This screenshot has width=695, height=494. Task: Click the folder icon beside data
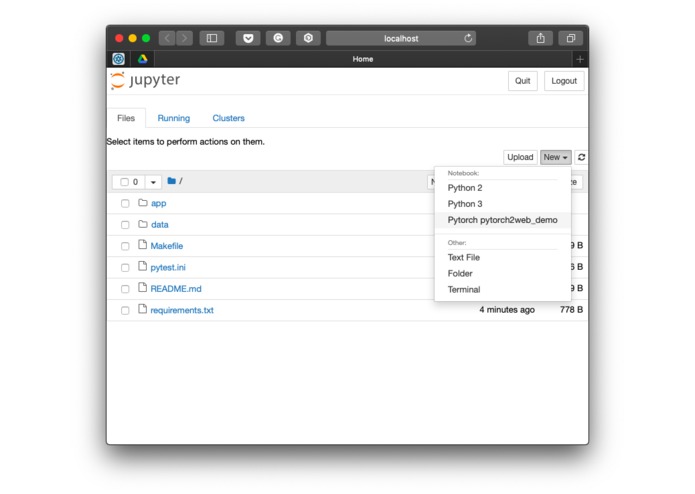coord(143,224)
